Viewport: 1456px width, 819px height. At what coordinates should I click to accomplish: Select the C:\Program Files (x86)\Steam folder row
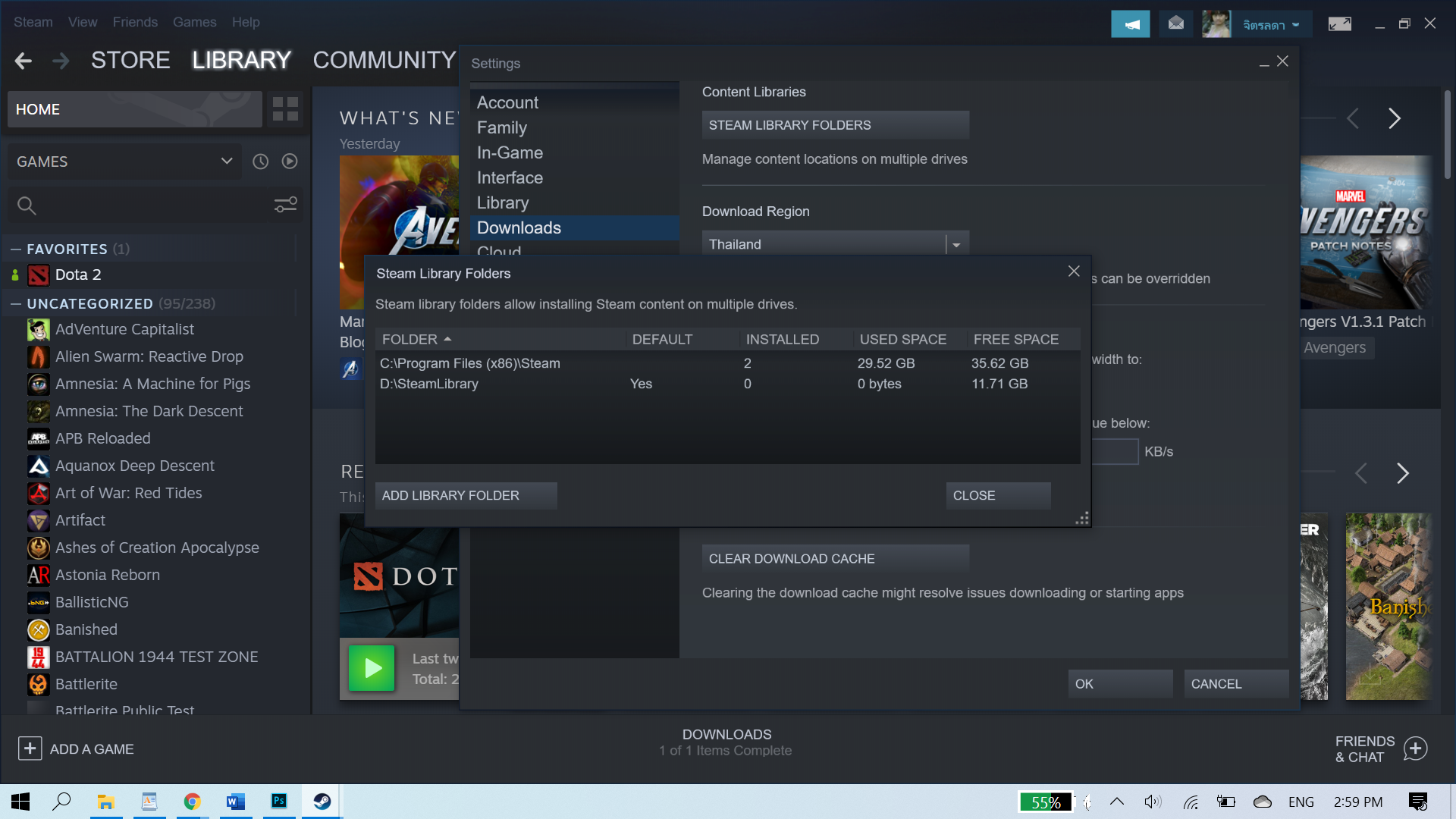tap(728, 363)
